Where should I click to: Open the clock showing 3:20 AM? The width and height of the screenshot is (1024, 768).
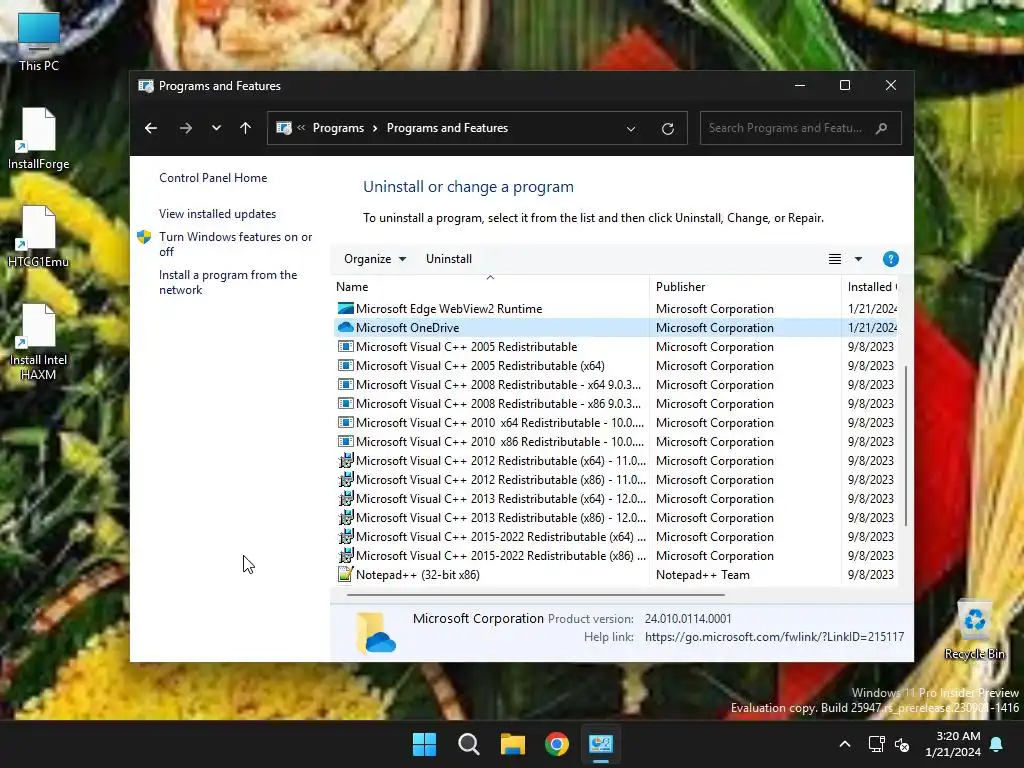pyautogui.click(x=953, y=744)
